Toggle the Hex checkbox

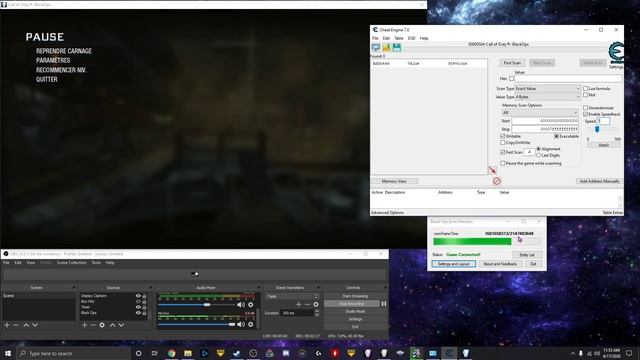(511, 78)
